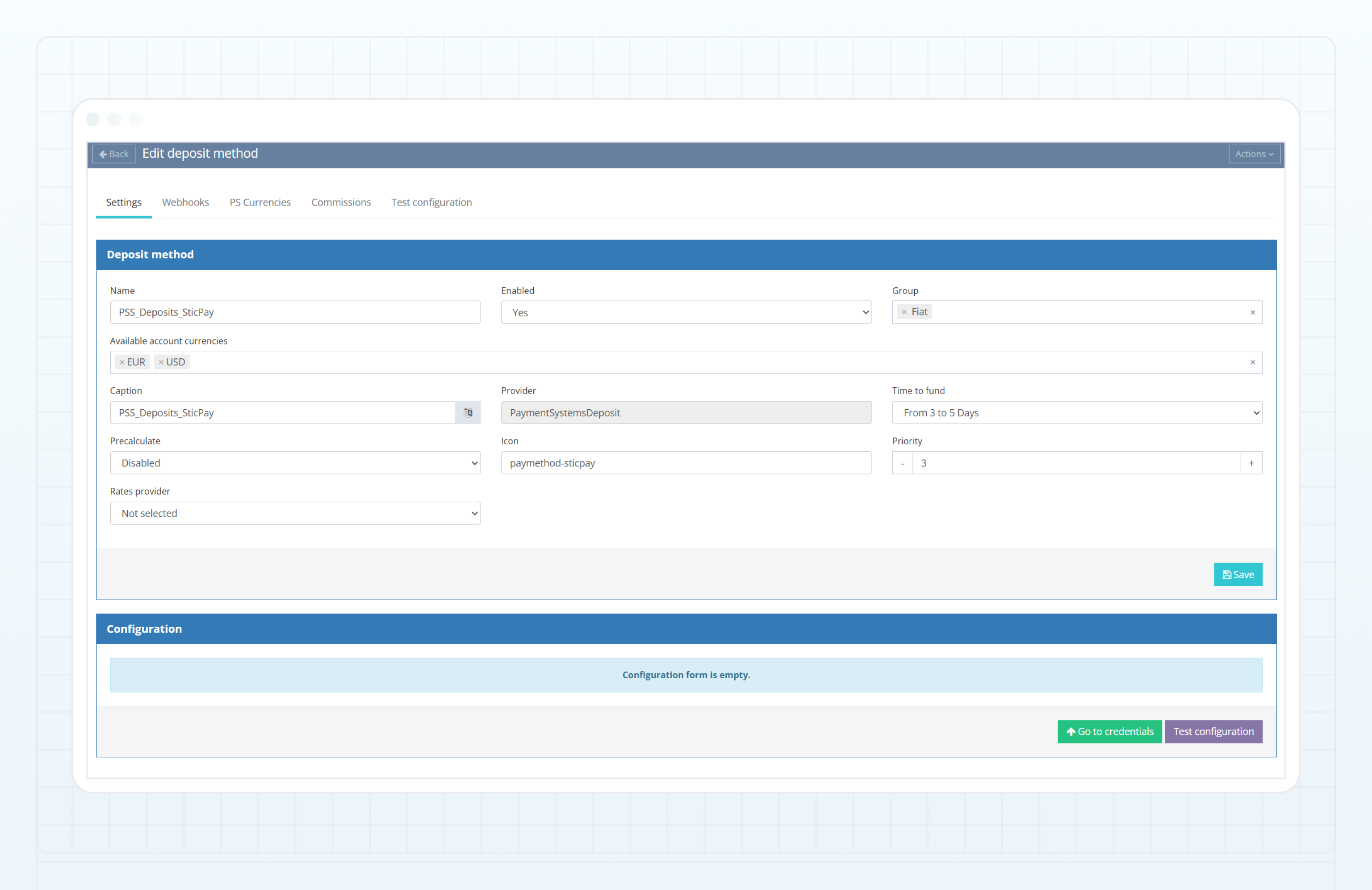1372x890 pixels.
Task: Click the Caption input field
Action: pyautogui.click(x=282, y=412)
